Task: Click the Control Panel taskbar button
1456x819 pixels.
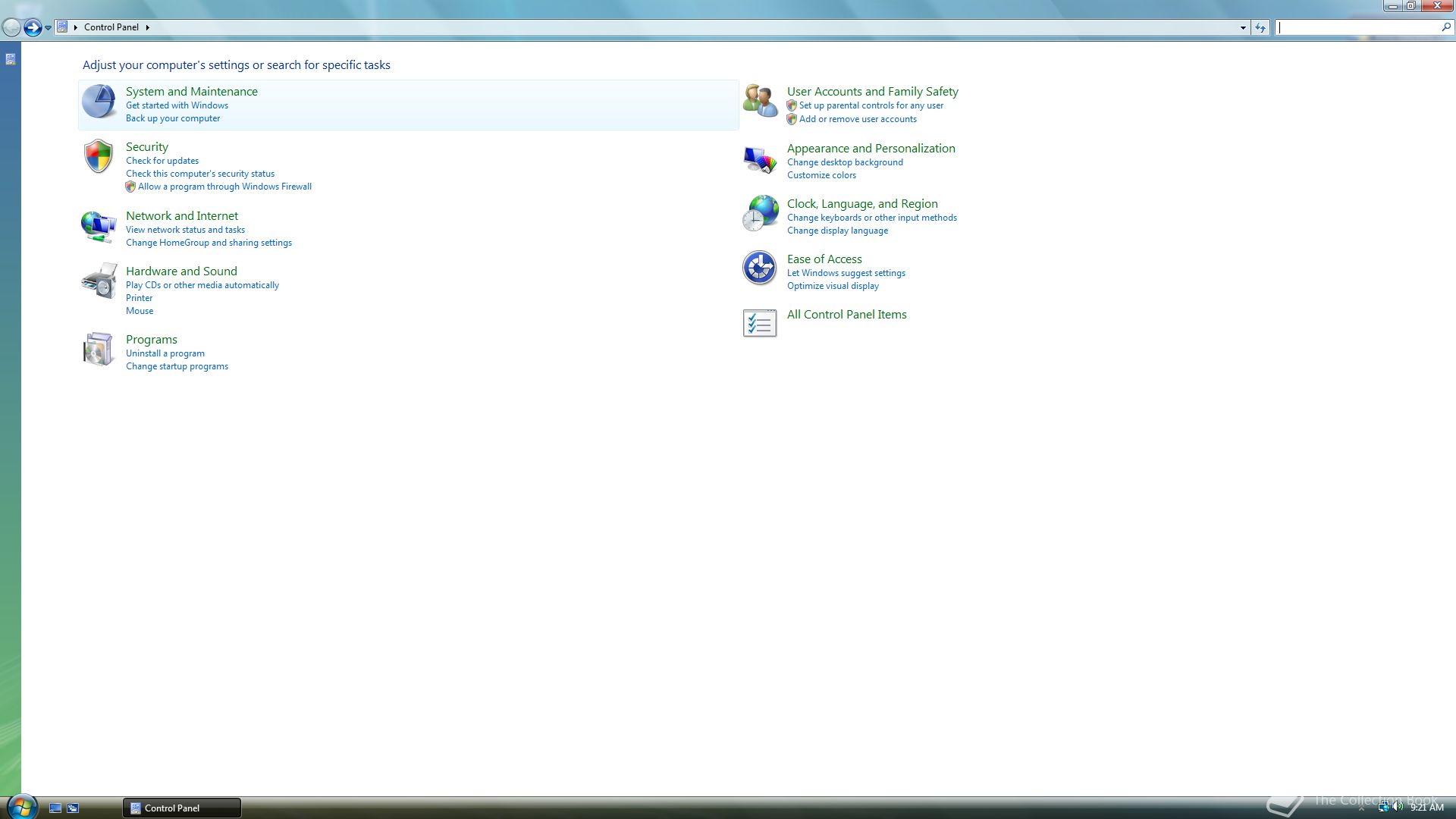Action: [x=182, y=808]
